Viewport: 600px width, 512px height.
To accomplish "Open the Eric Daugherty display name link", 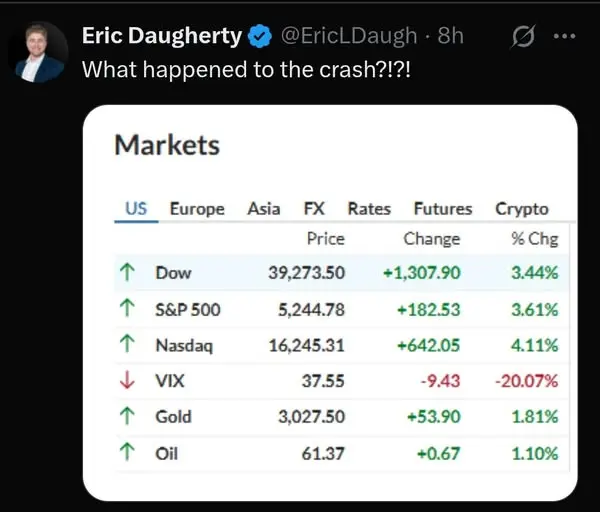I will click(x=161, y=37).
